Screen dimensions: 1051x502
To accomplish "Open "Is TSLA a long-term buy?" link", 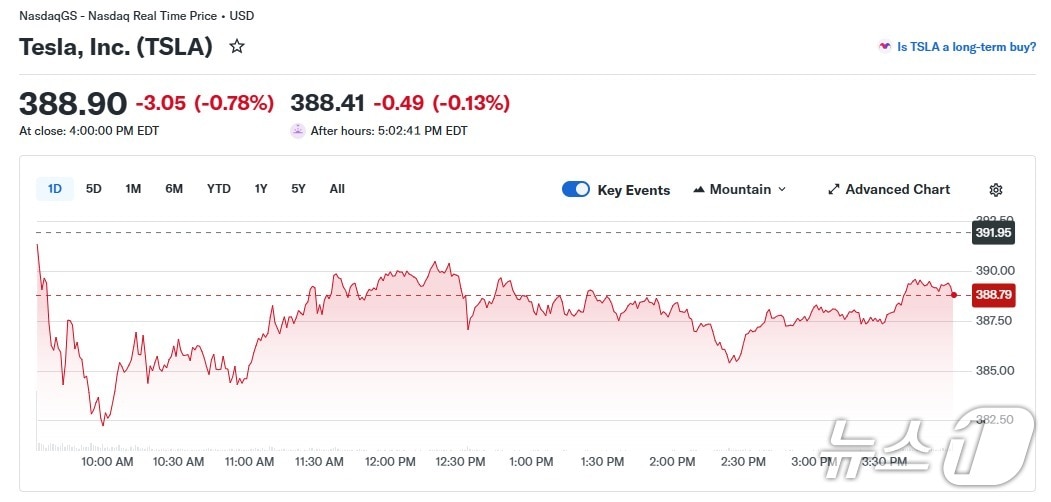I will tap(966, 47).
